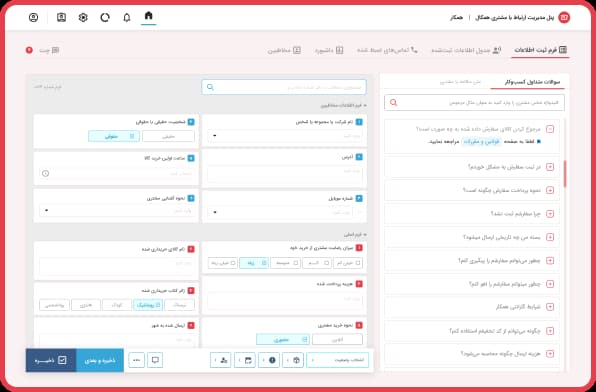Image resolution: width=596 pixels, height=392 pixels.
Task: Uncheck the highlighted زیاد satisfaction option
Action: pos(254,263)
